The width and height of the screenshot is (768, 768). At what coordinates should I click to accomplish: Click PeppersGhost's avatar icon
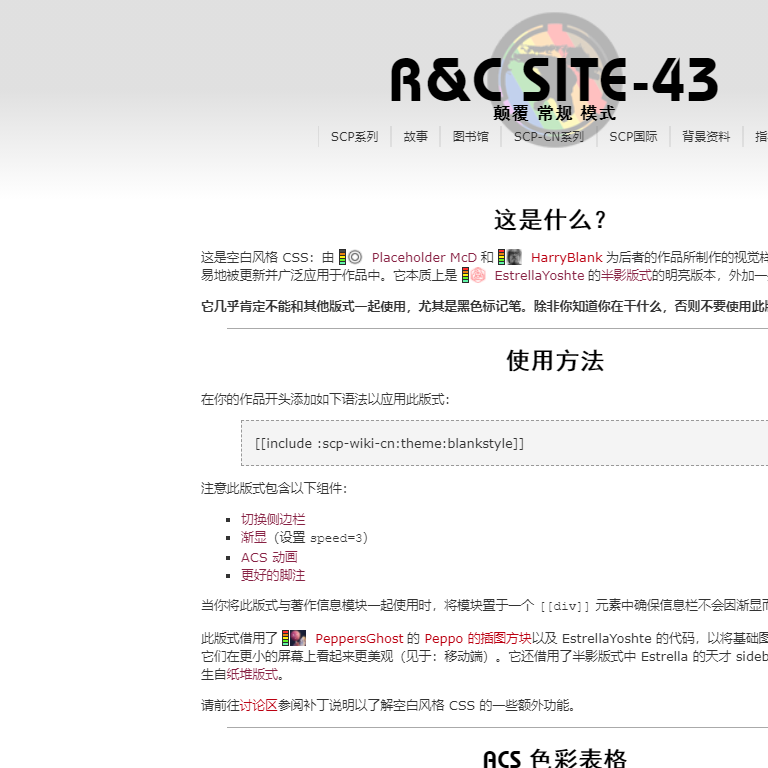click(x=298, y=638)
